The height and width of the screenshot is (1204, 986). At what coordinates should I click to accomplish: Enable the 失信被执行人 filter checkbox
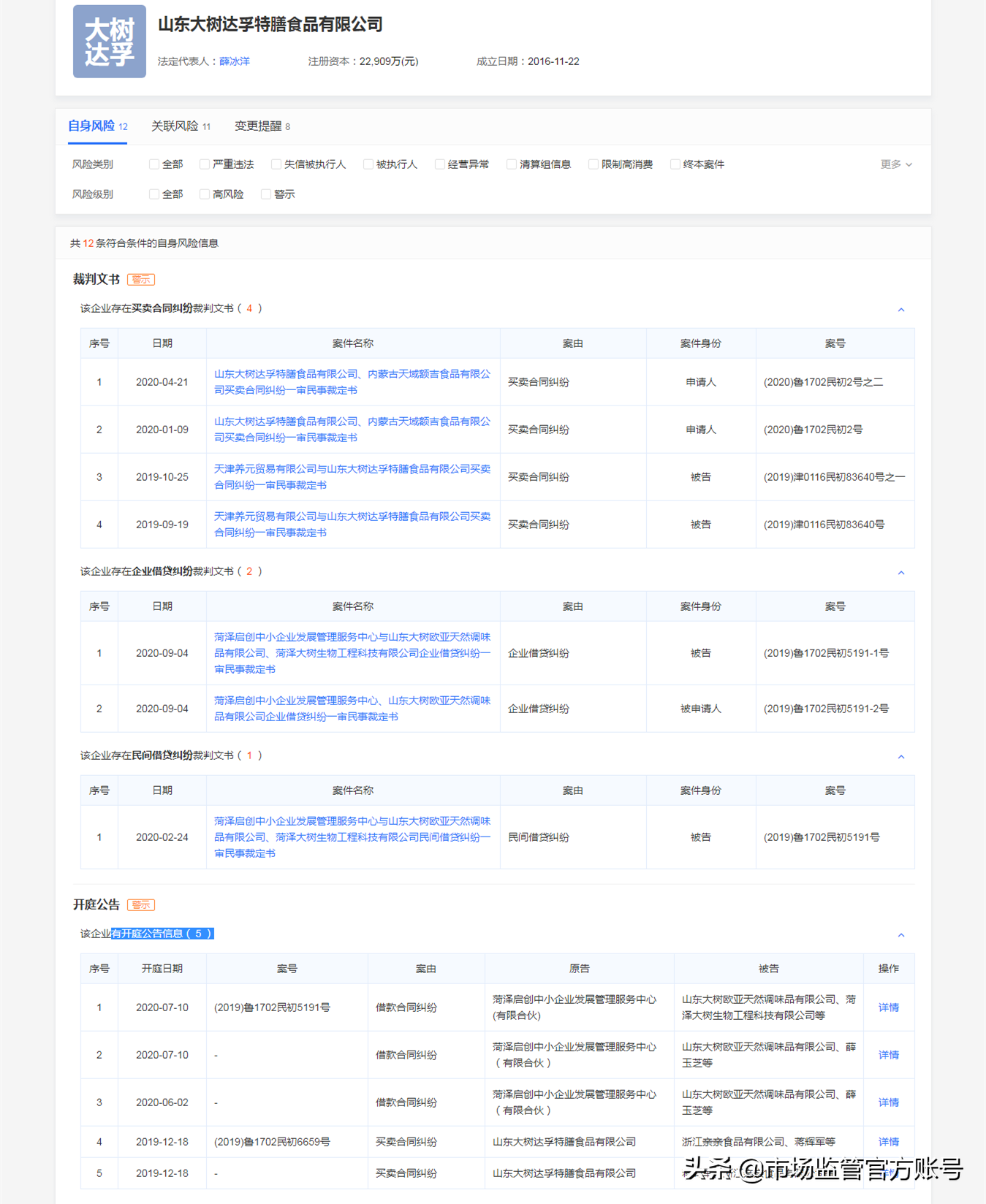pos(276,164)
